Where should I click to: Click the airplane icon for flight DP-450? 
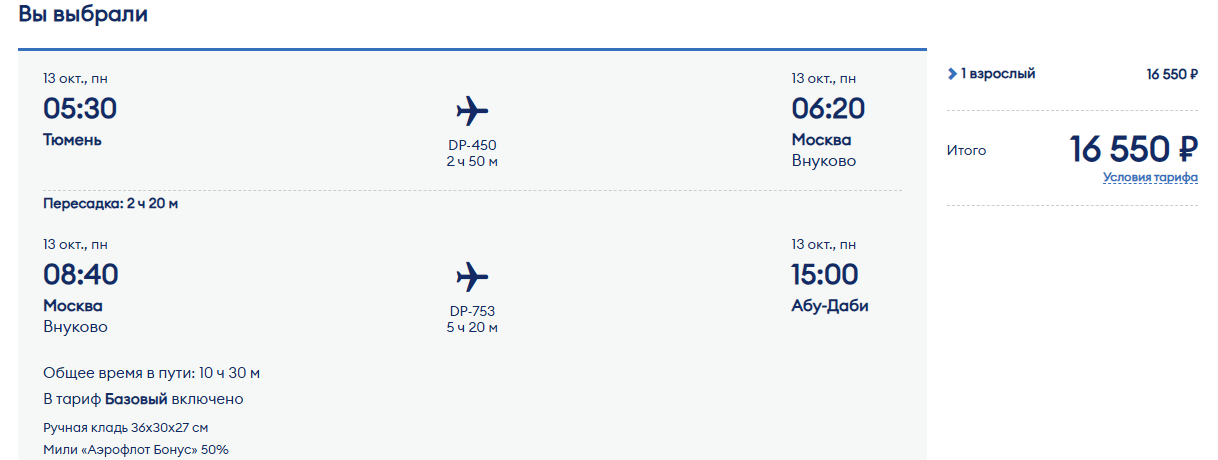[x=472, y=110]
